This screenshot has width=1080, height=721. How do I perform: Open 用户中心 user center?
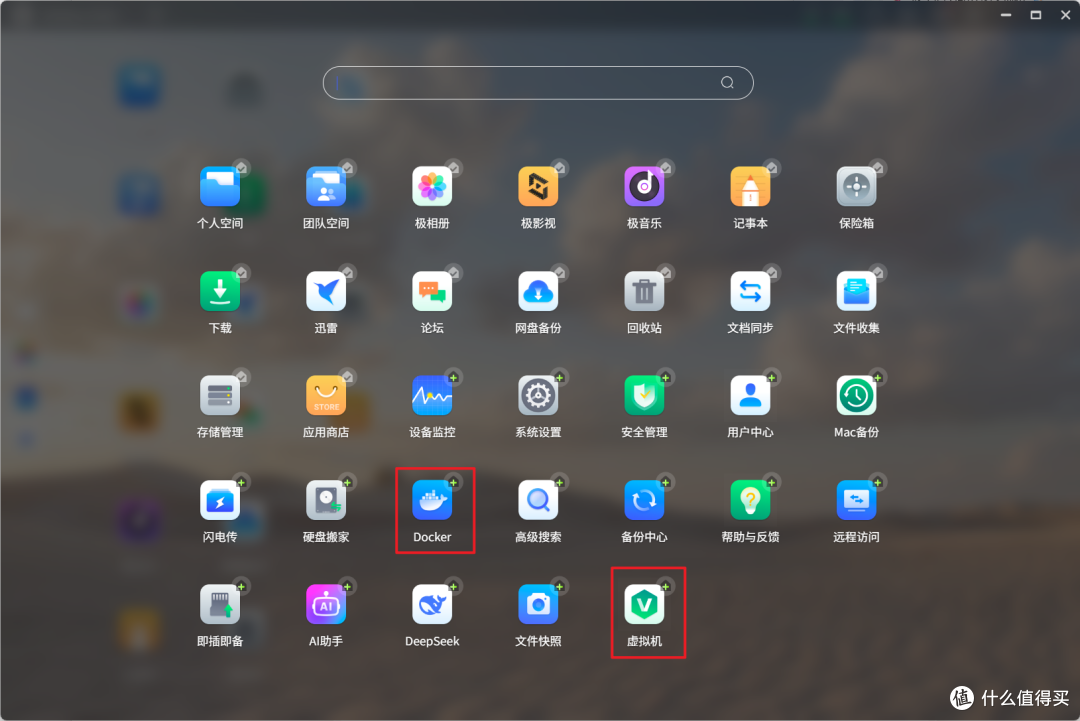[750, 396]
